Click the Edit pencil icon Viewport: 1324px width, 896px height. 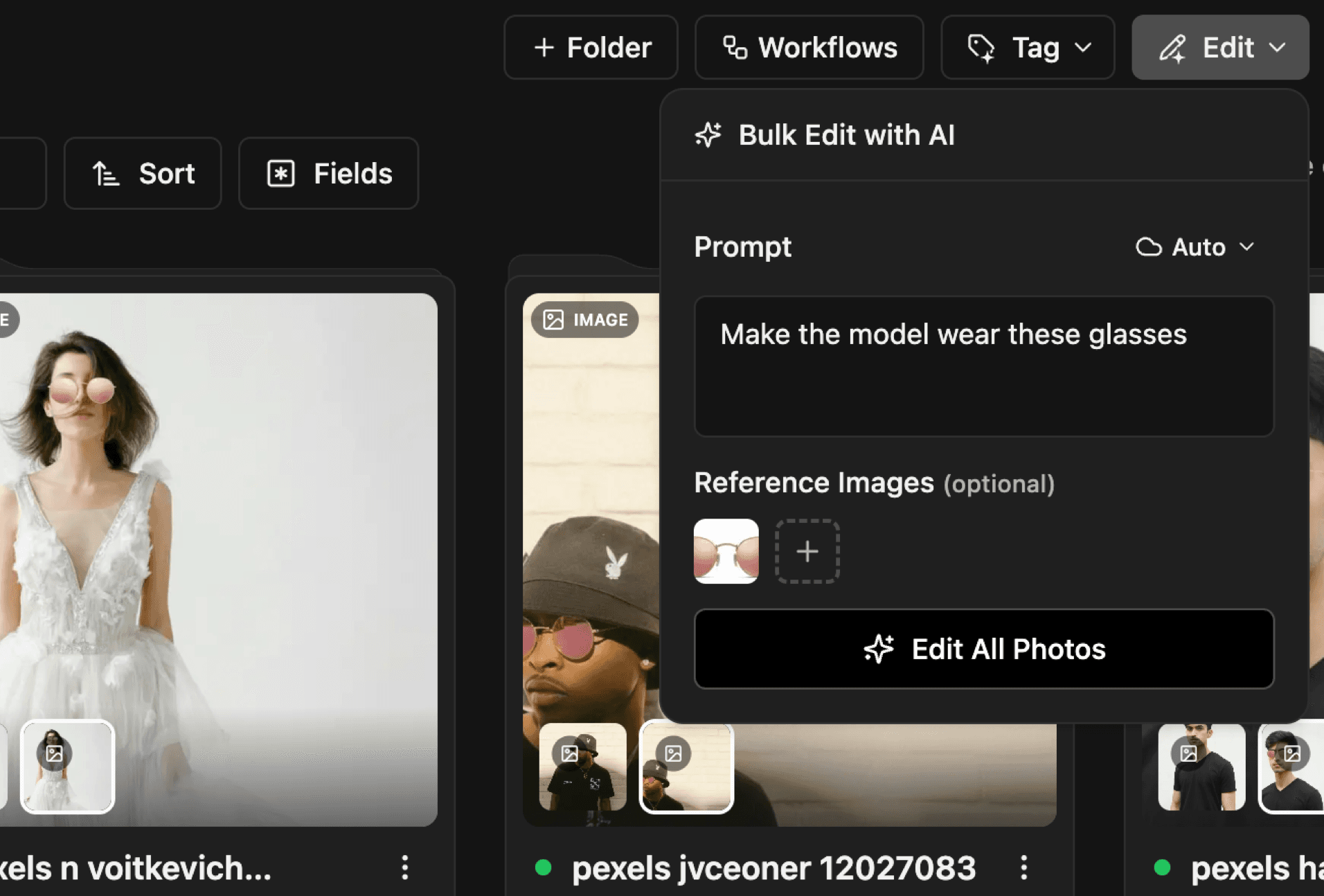pos(1174,47)
